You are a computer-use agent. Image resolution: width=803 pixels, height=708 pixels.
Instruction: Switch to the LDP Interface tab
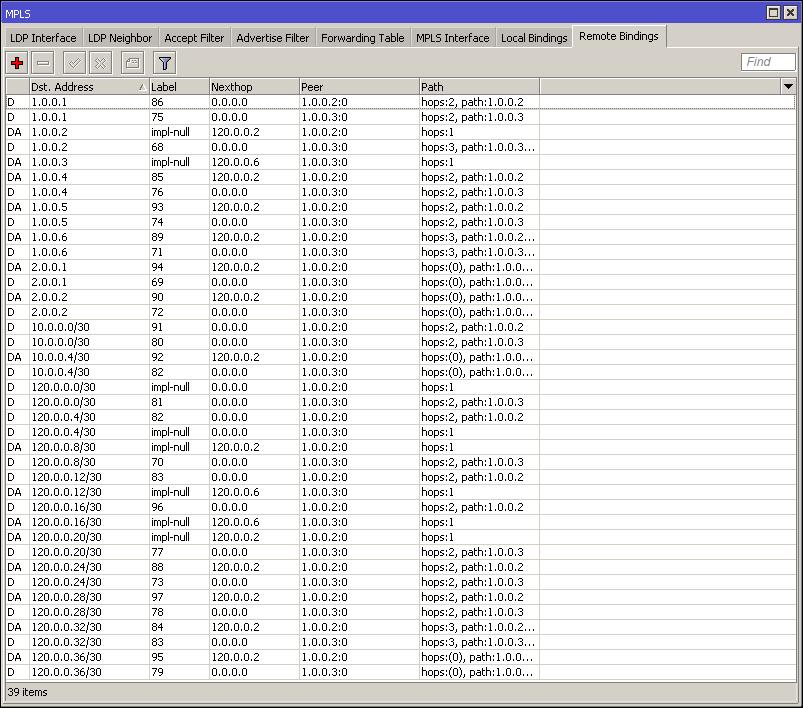pos(43,38)
